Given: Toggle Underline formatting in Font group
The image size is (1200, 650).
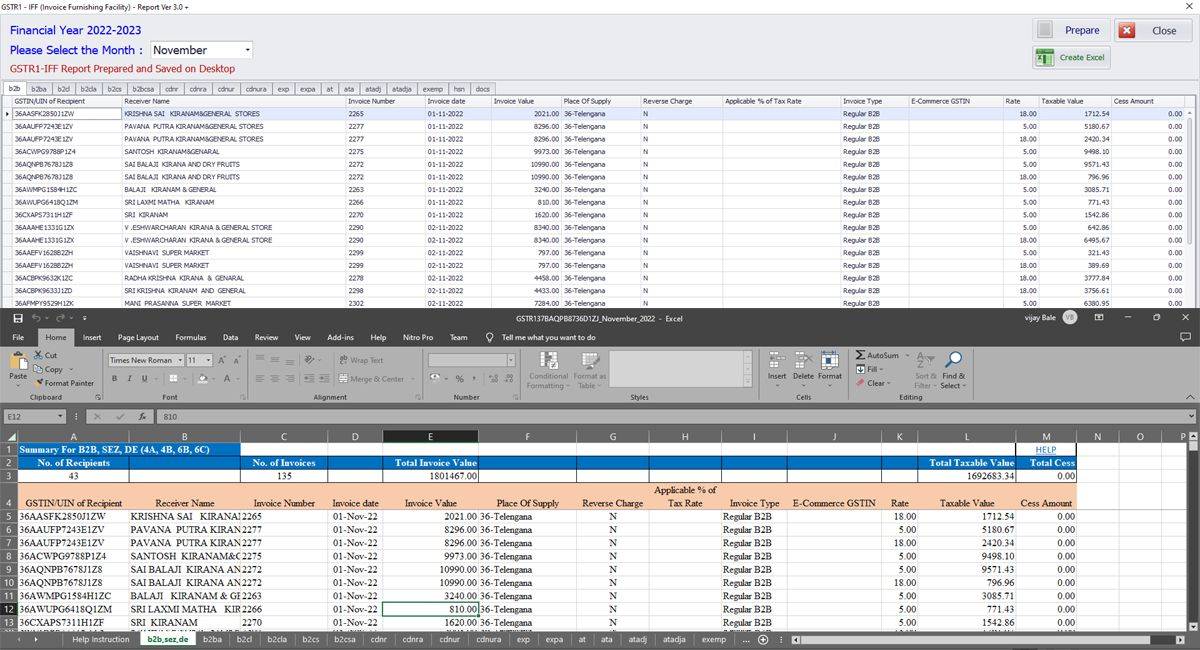Looking at the screenshot, I should coord(143,379).
